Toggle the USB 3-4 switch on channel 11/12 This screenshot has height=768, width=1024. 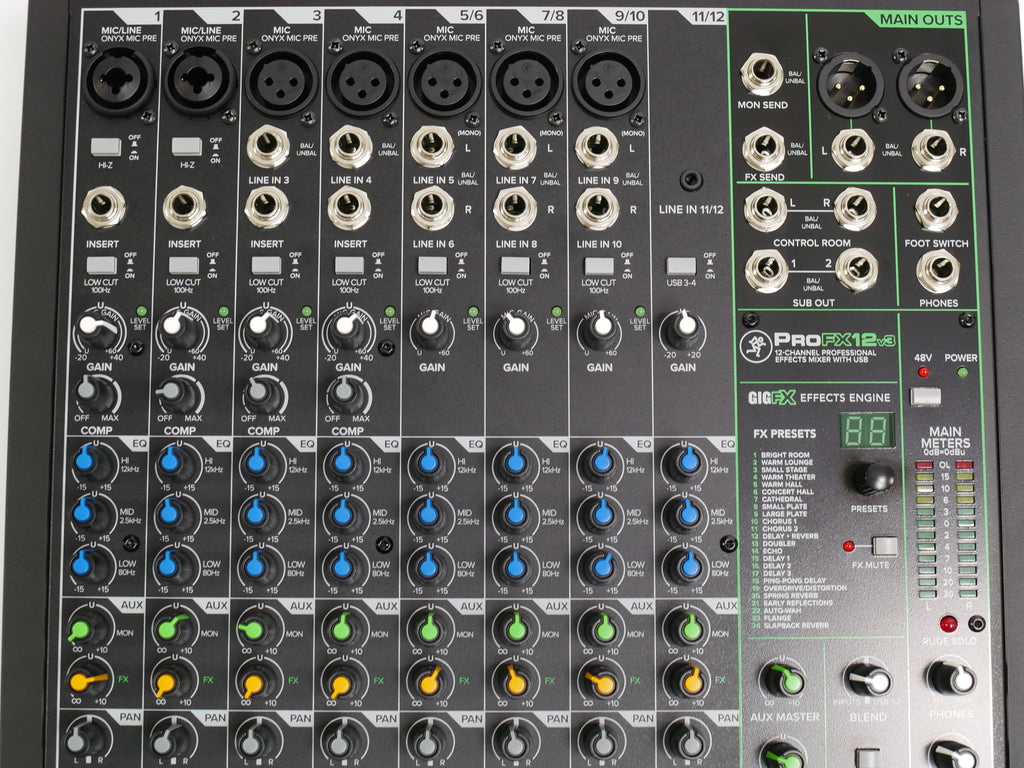tap(681, 267)
